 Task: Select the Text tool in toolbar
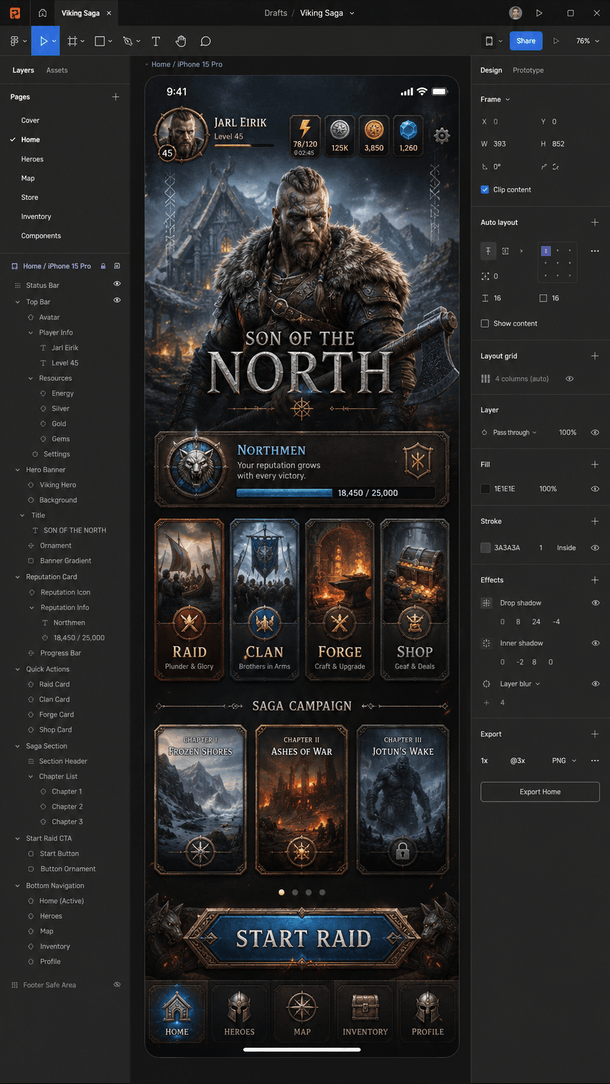(x=156, y=41)
